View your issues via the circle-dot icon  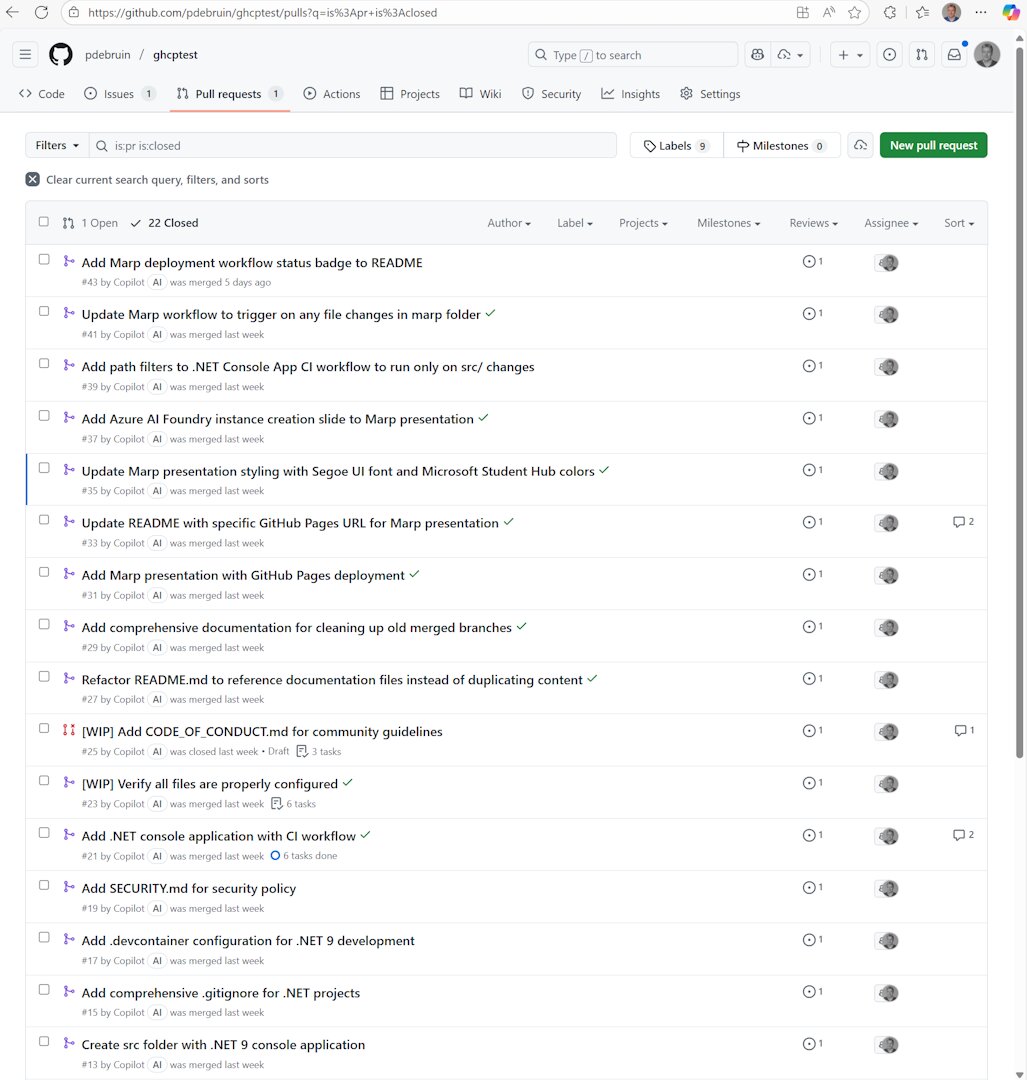point(889,54)
